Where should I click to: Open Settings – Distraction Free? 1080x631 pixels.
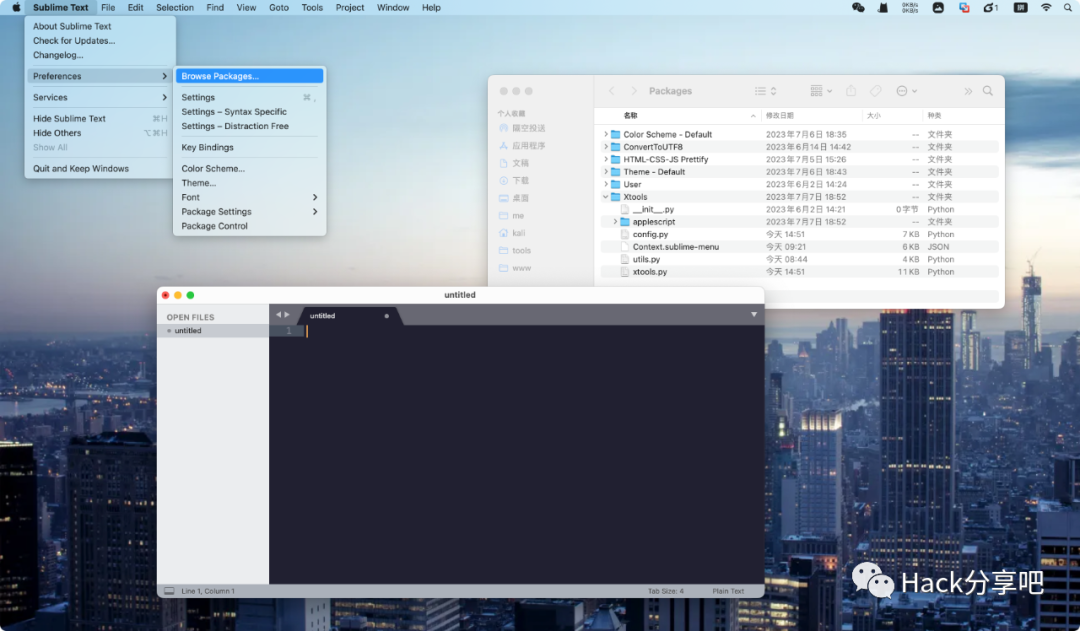click(x=249, y=126)
